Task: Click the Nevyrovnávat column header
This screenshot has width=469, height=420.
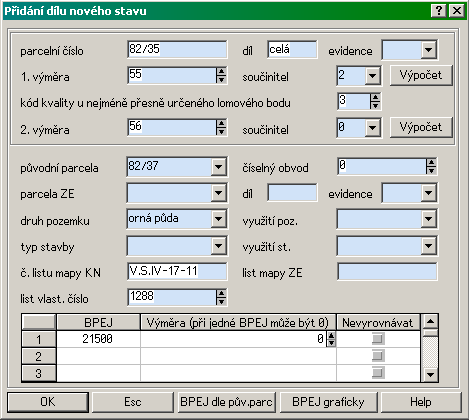Action: pos(378,322)
